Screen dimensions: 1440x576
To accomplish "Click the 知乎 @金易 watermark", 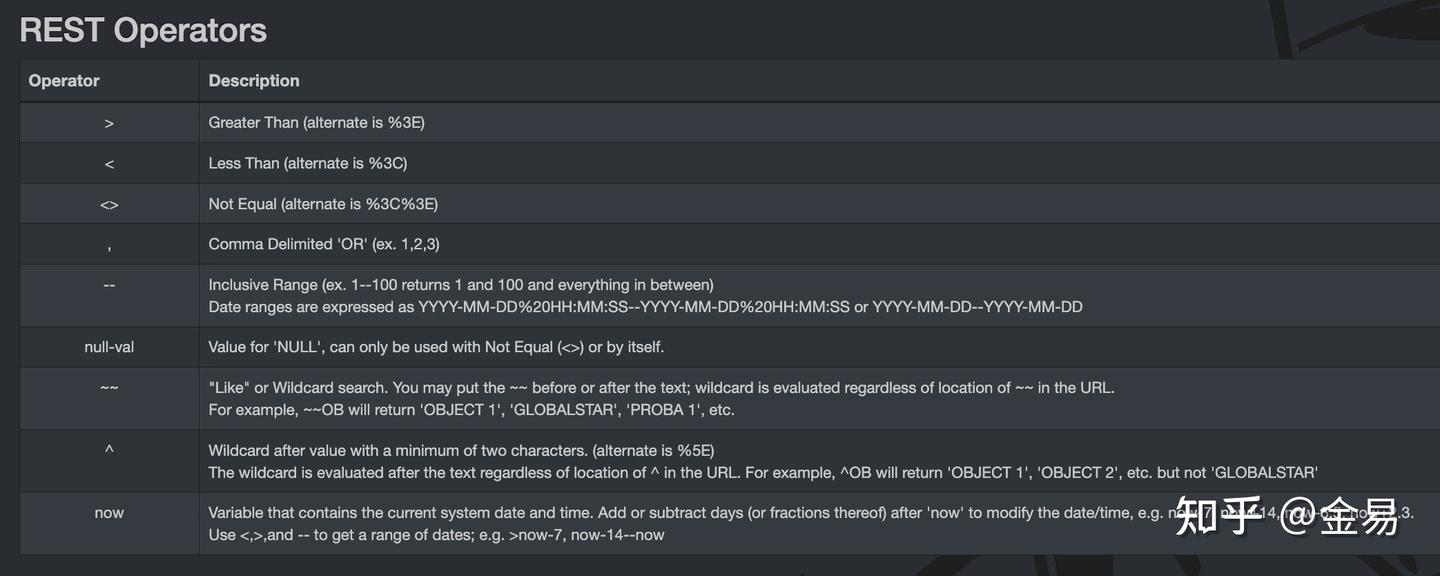I will coord(1287,518).
